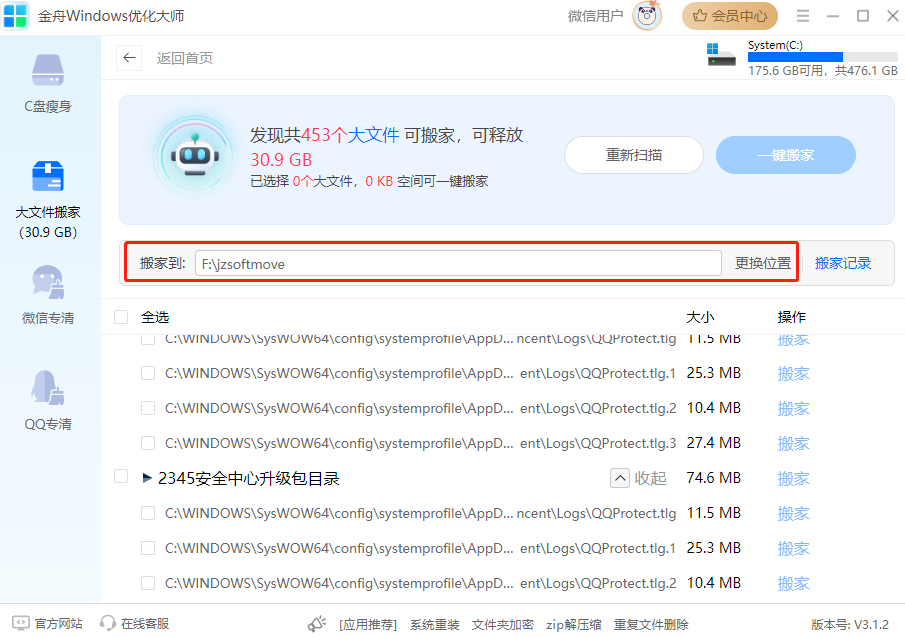Click the megaphone announcement icon
The height and width of the screenshot is (637, 905).
[x=317, y=624]
